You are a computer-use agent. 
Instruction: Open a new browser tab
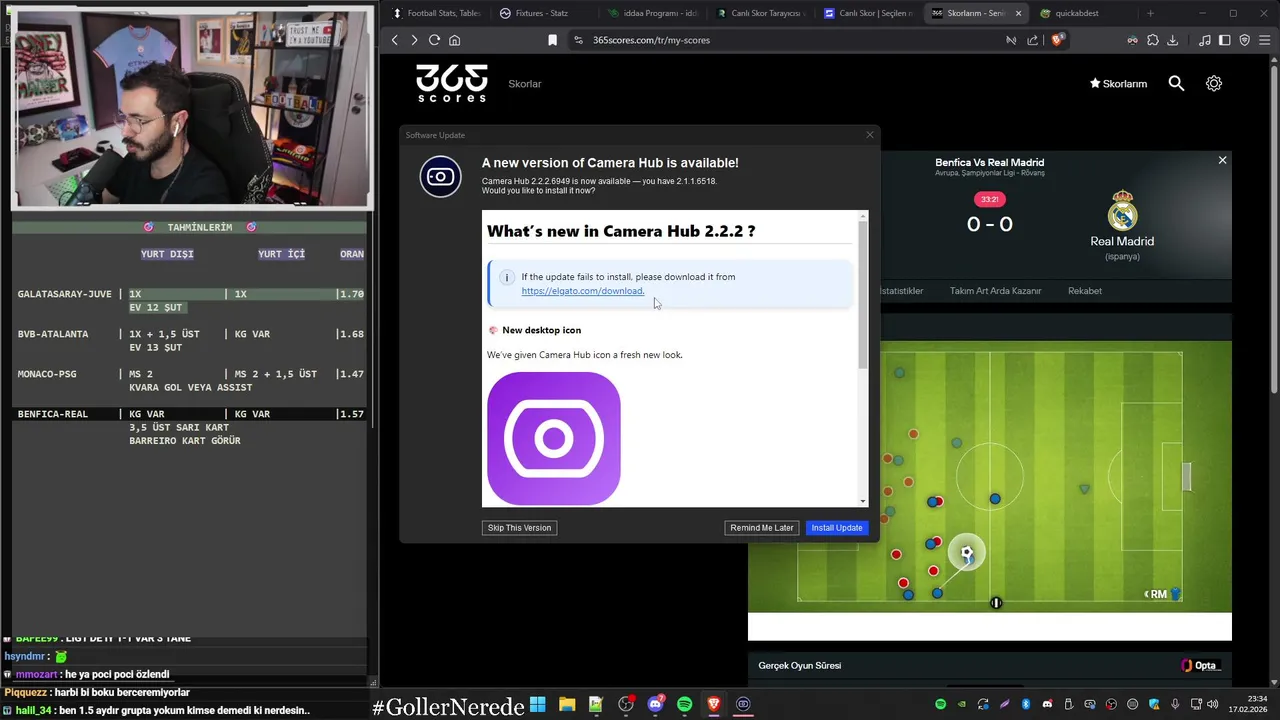pos(1150,13)
